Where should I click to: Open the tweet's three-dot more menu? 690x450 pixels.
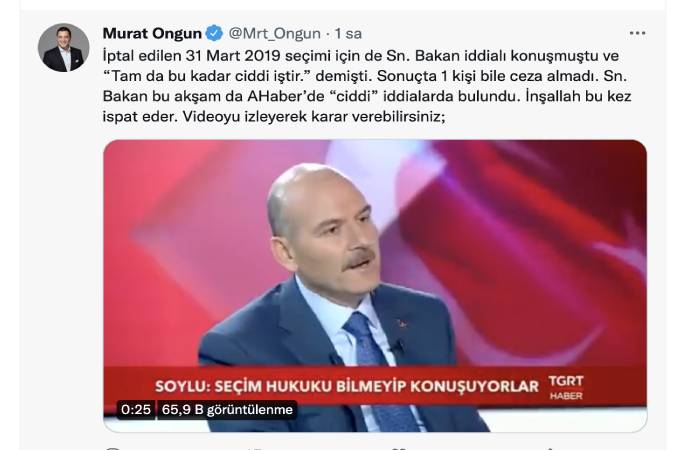(x=637, y=33)
